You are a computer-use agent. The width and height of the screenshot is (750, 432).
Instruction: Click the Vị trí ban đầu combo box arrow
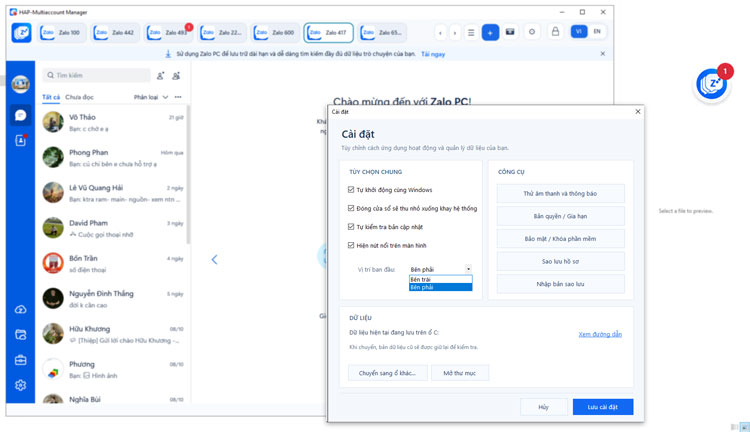point(468,269)
